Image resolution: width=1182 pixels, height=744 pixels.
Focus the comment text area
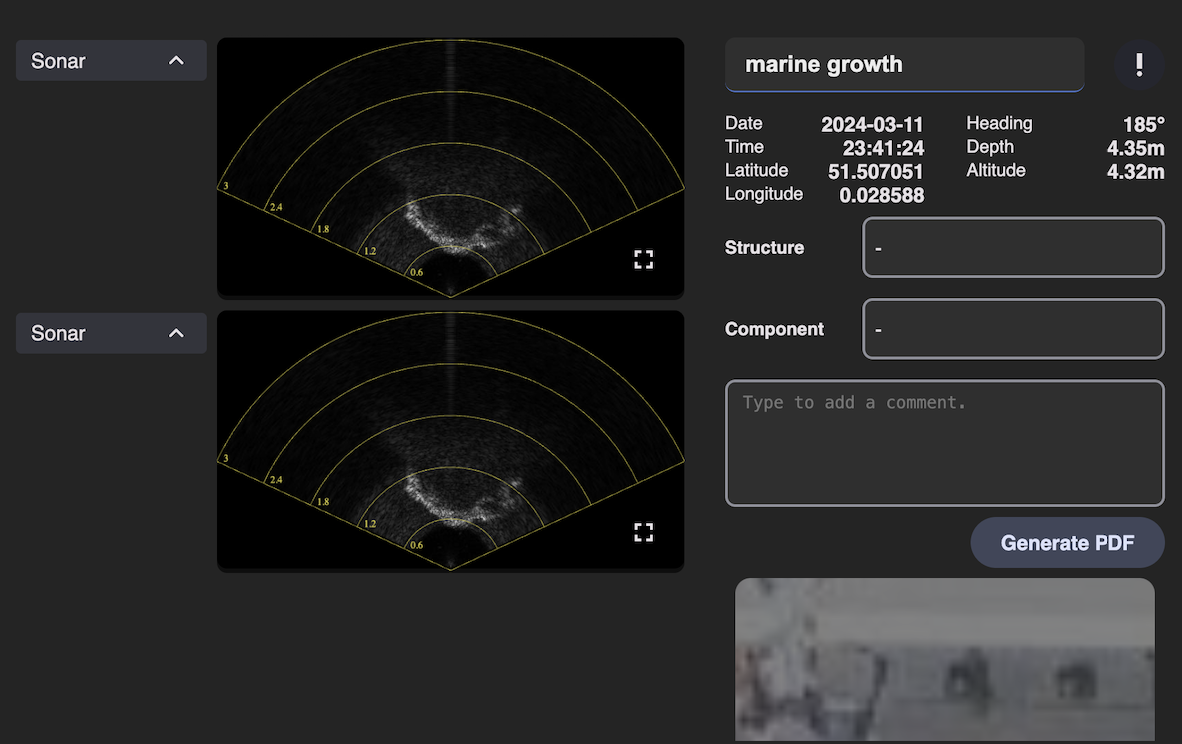tap(945, 442)
